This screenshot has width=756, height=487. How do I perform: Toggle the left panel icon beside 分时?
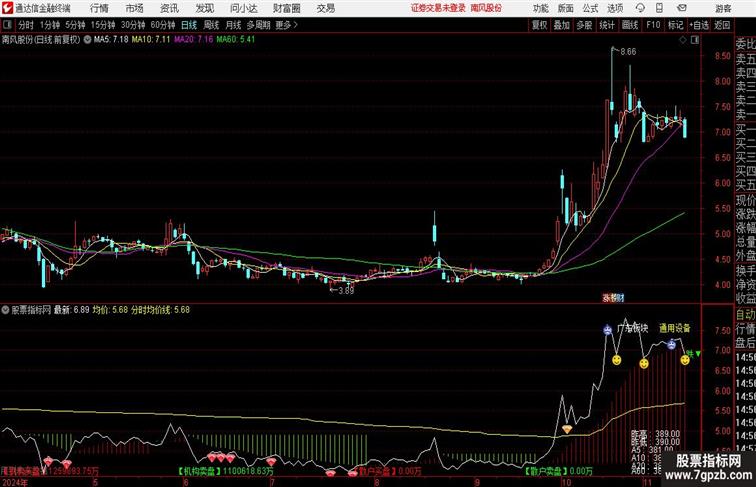pyautogui.click(x=7, y=25)
